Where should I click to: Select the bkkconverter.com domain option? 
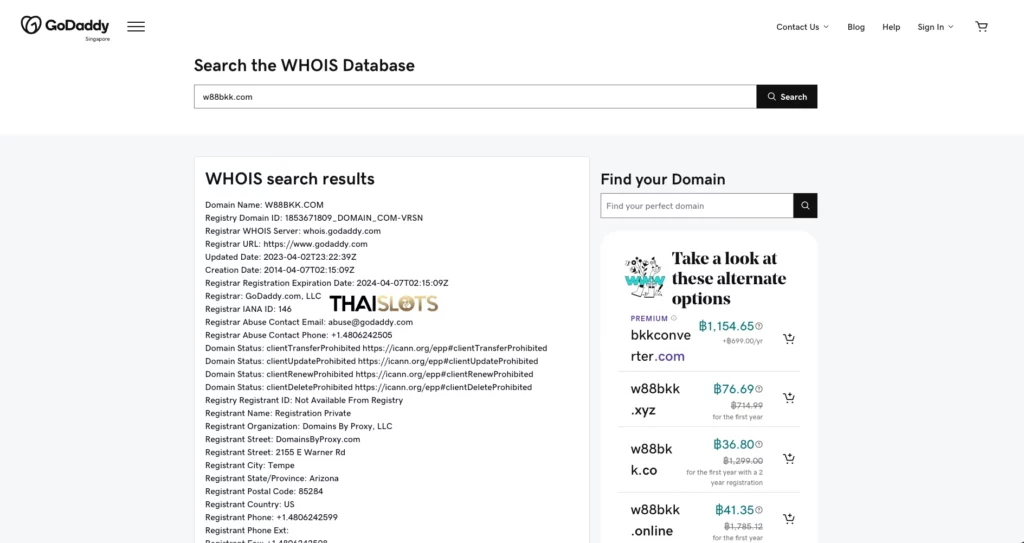tap(660, 346)
